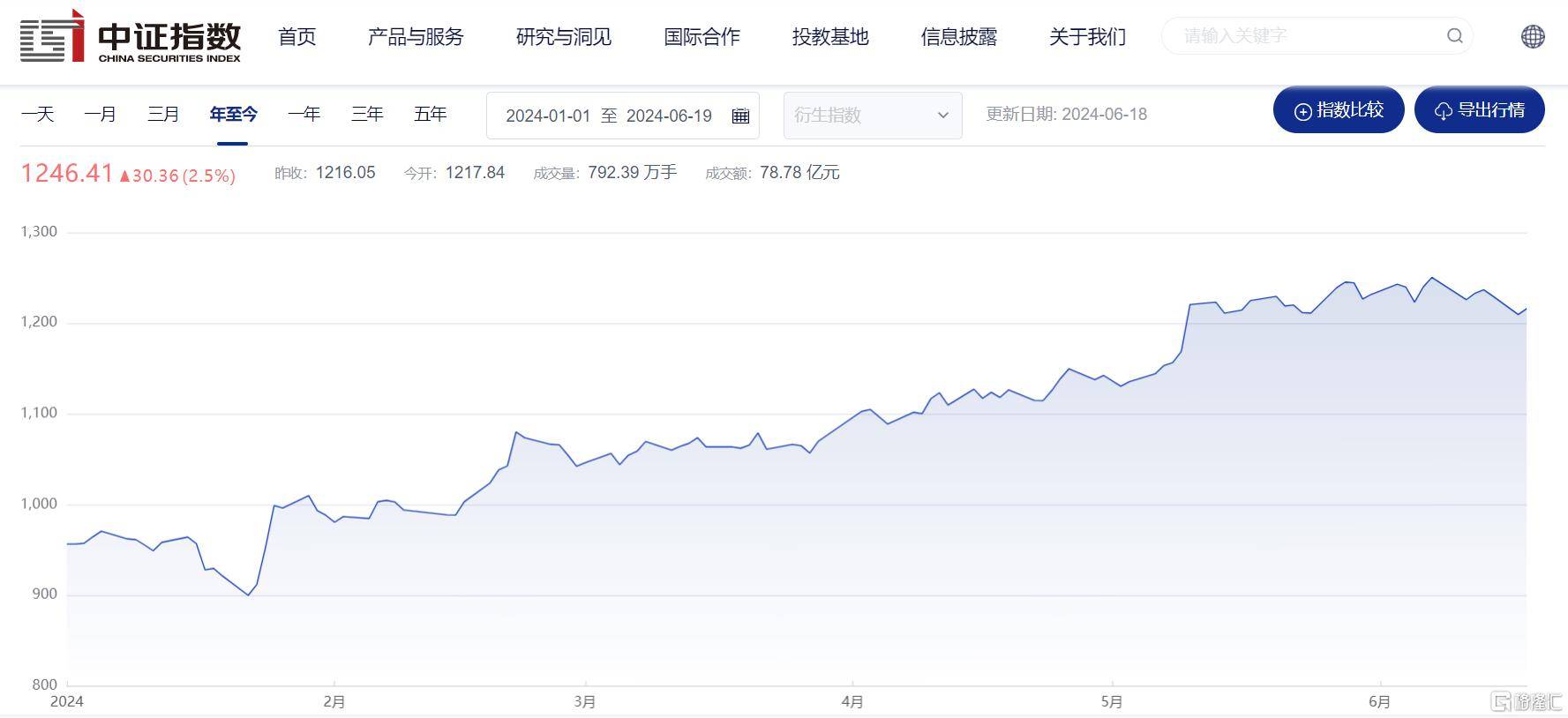Click the index value 1246.41
Screen dimensions: 1568x718
67,173
